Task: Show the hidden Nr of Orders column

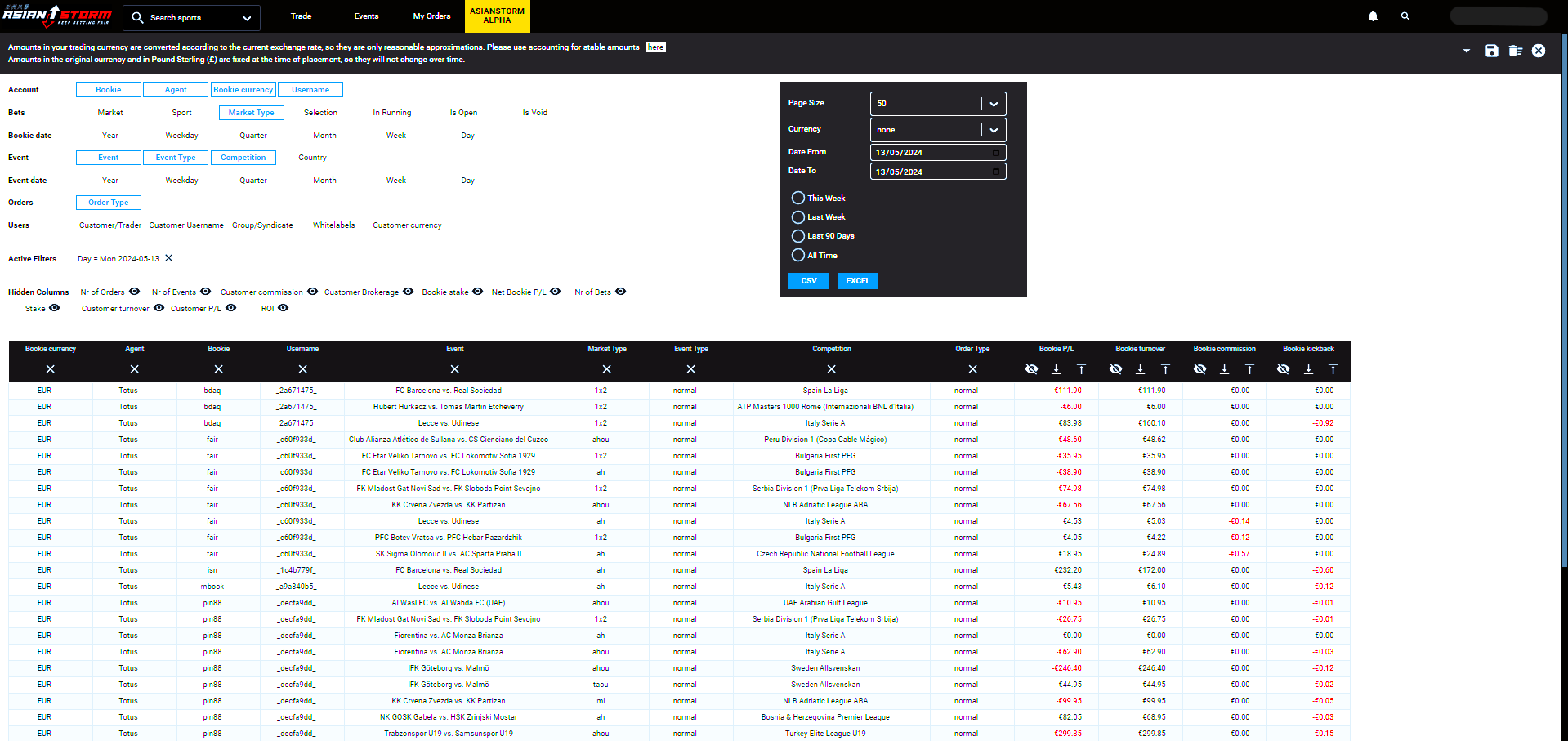Action: pos(135,292)
